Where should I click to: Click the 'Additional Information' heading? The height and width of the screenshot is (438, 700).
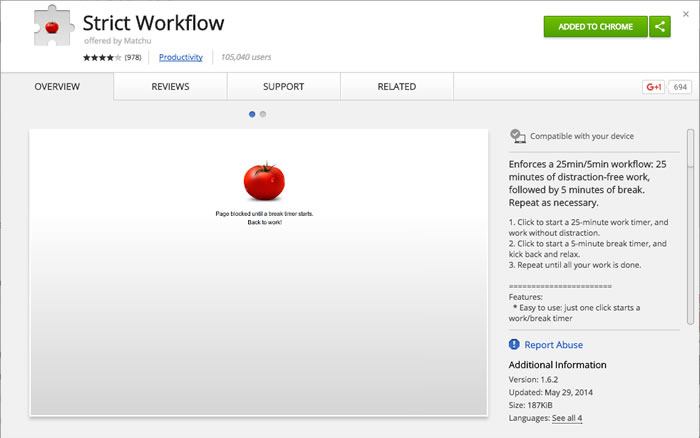coord(558,365)
